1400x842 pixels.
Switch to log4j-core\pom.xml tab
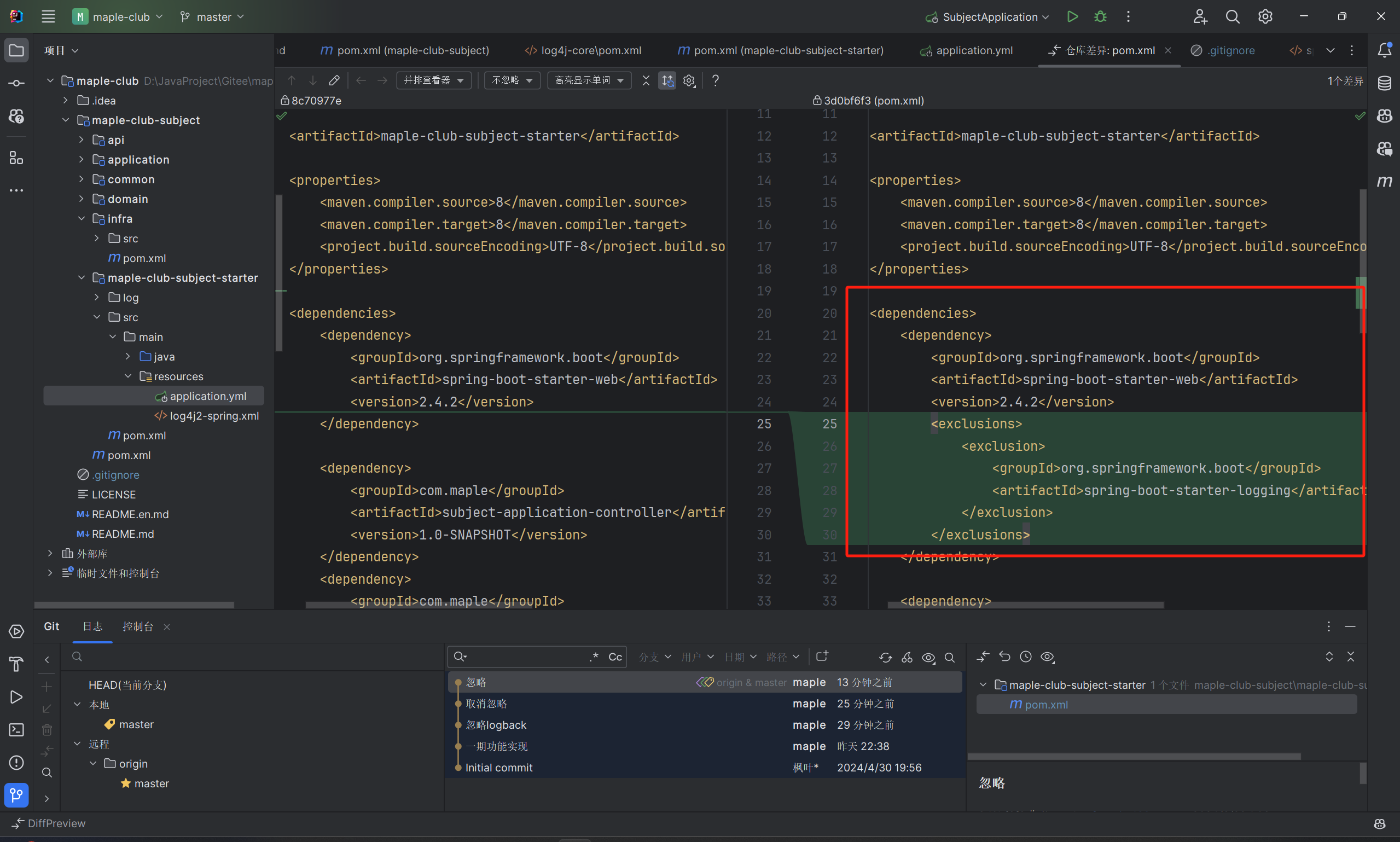coord(583,50)
